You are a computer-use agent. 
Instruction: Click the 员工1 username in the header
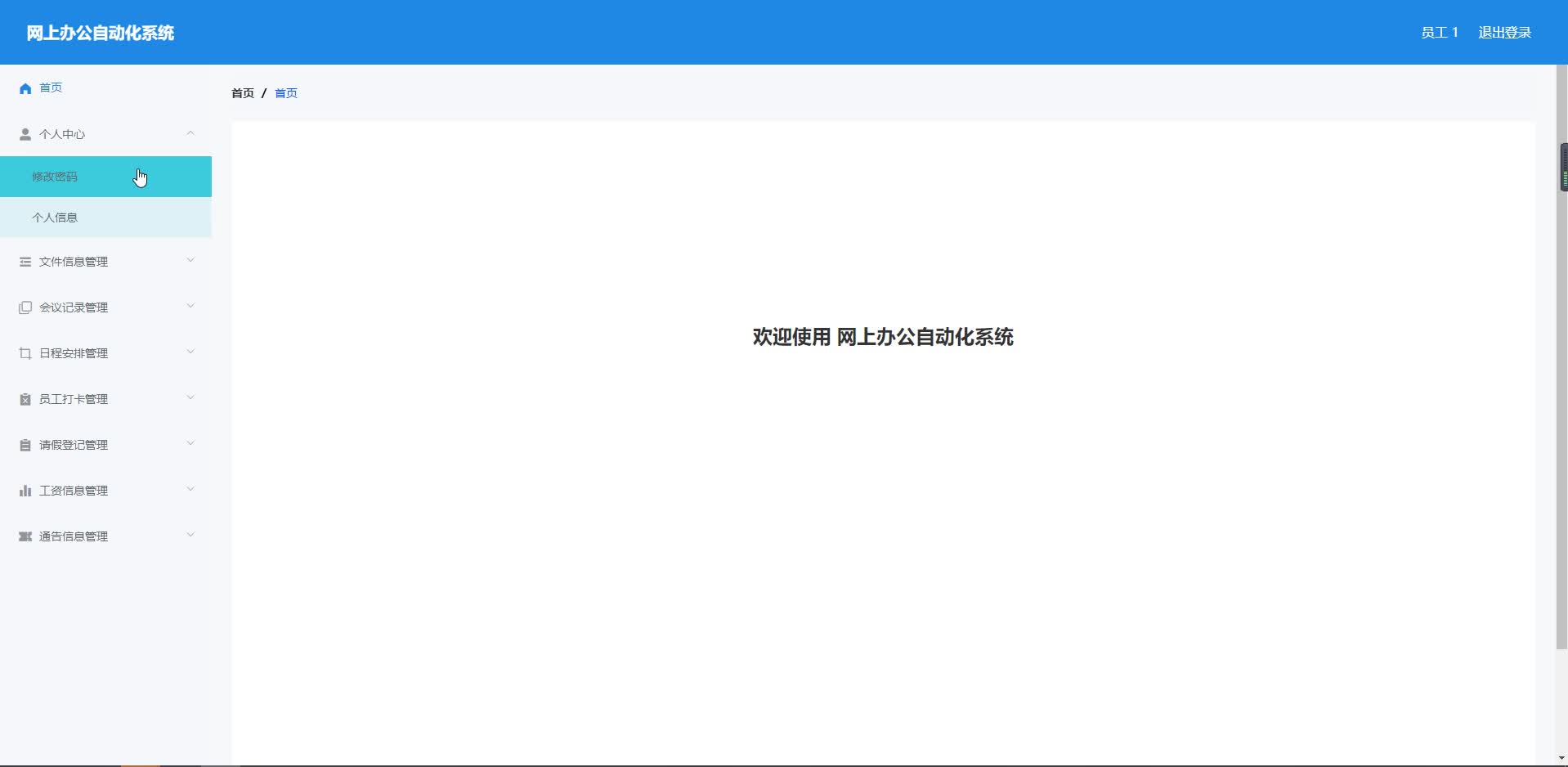click(1439, 32)
